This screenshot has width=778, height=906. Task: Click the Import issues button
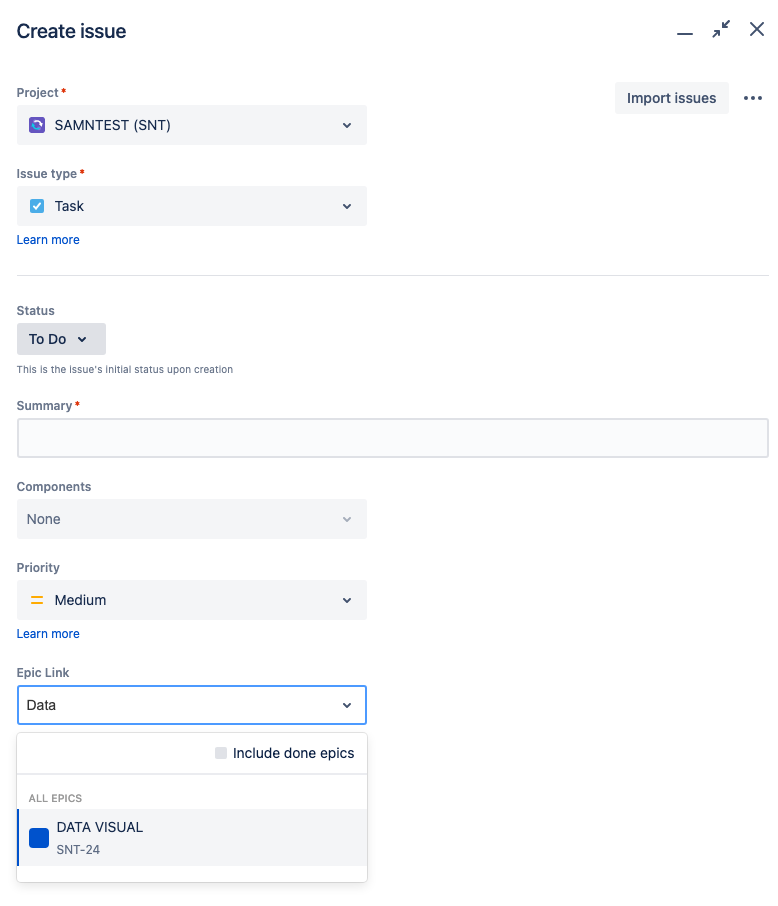pos(672,98)
